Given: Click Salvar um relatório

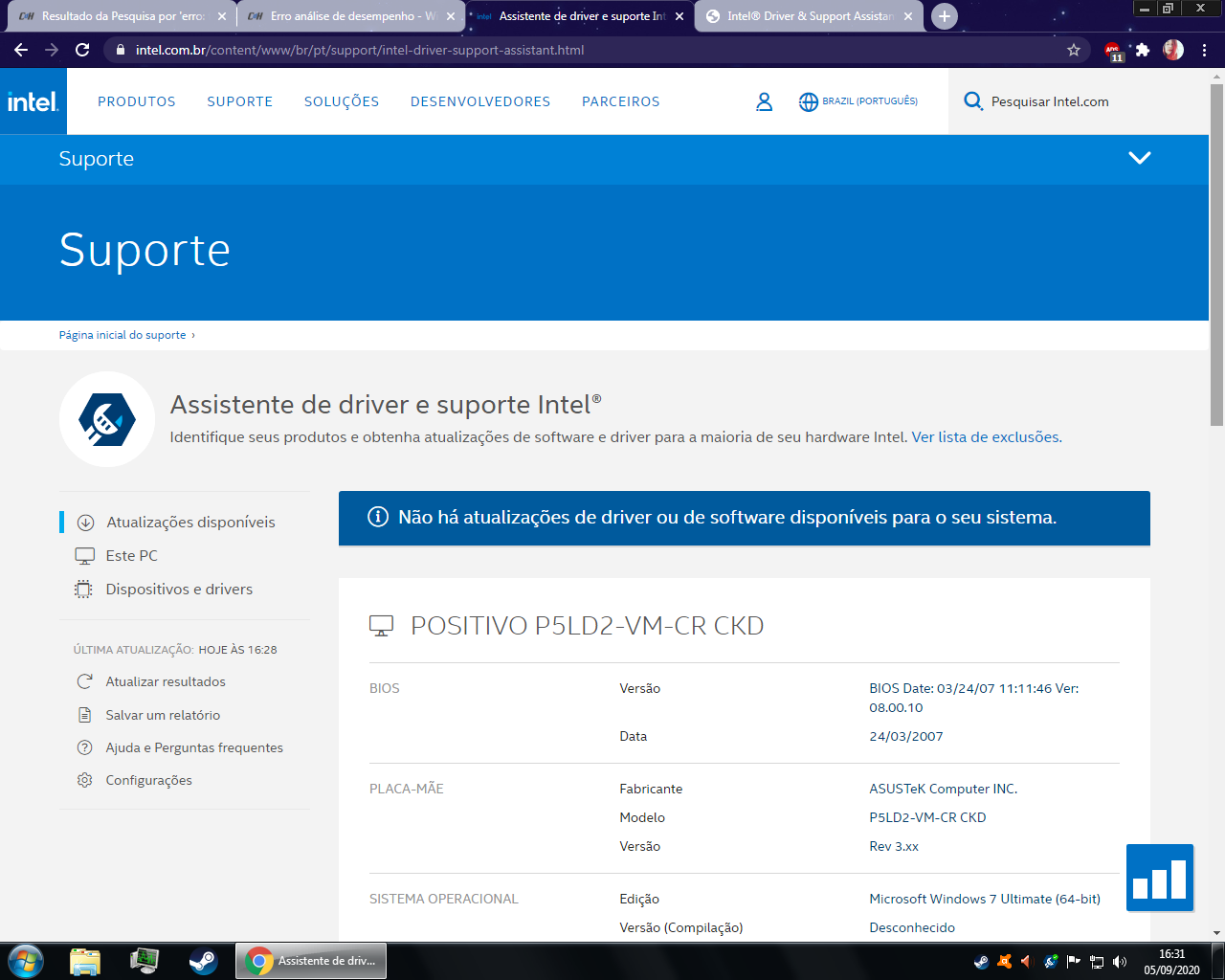Looking at the screenshot, I should pyautogui.click(x=163, y=715).
